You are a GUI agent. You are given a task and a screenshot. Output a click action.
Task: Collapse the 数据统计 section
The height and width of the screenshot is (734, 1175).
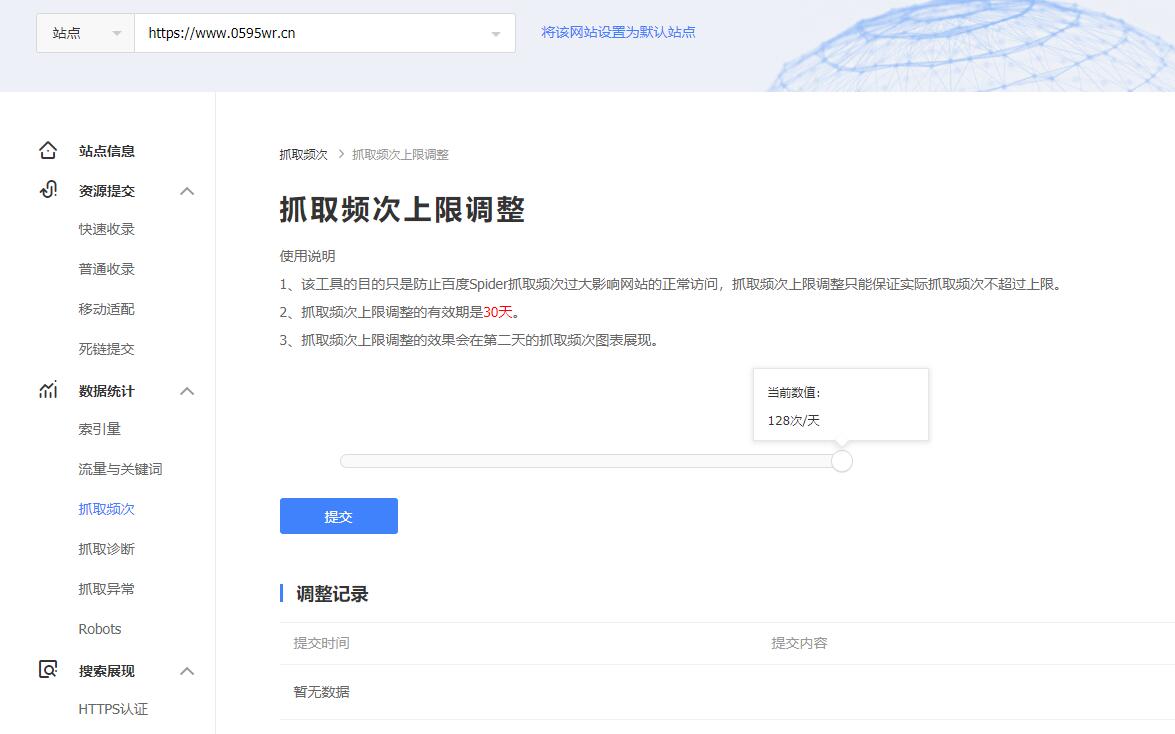[187, 391]
